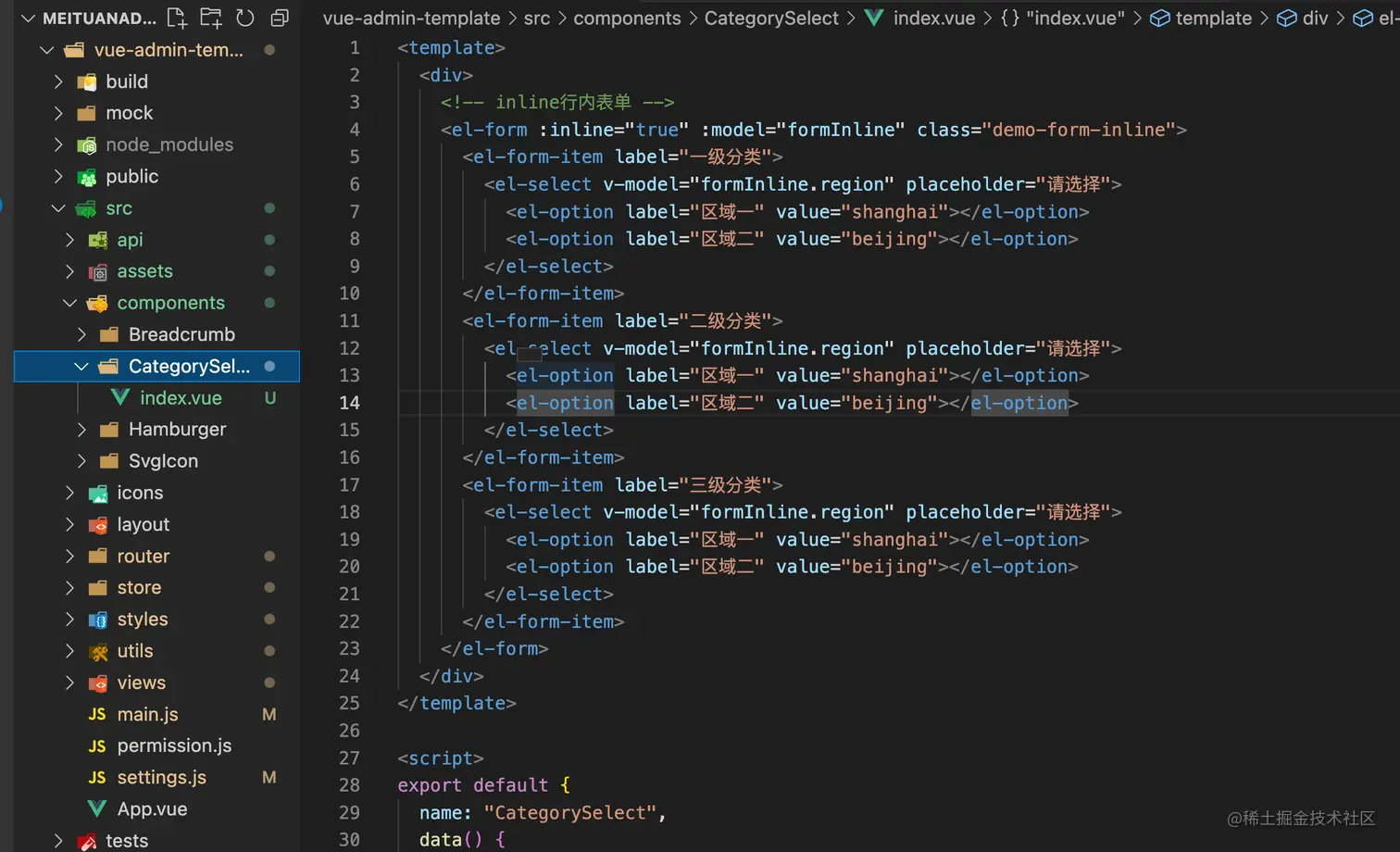Click the api folder icon

click(x=97, y=240)
